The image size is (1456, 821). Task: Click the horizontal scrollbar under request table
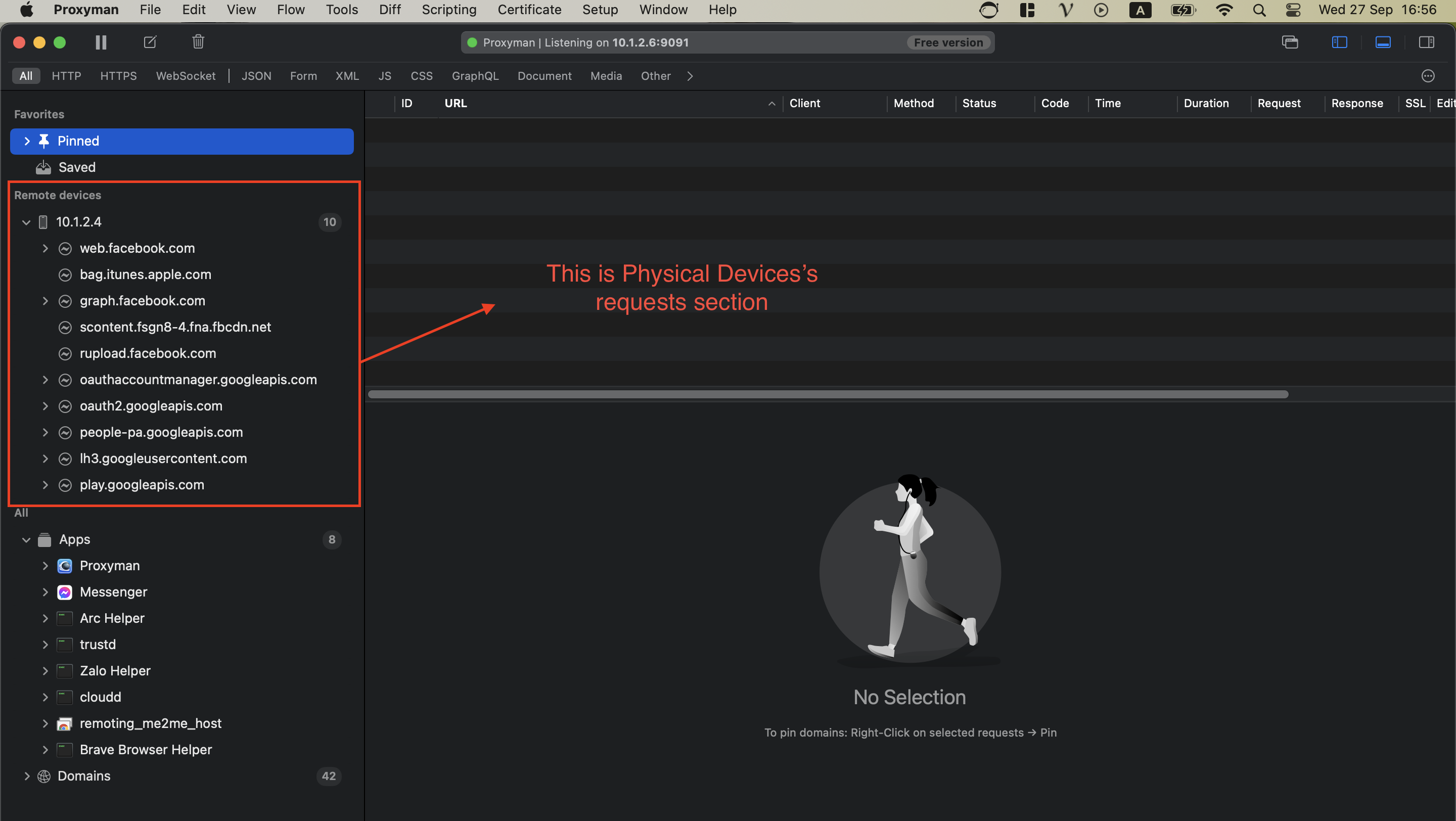[828, 394]
